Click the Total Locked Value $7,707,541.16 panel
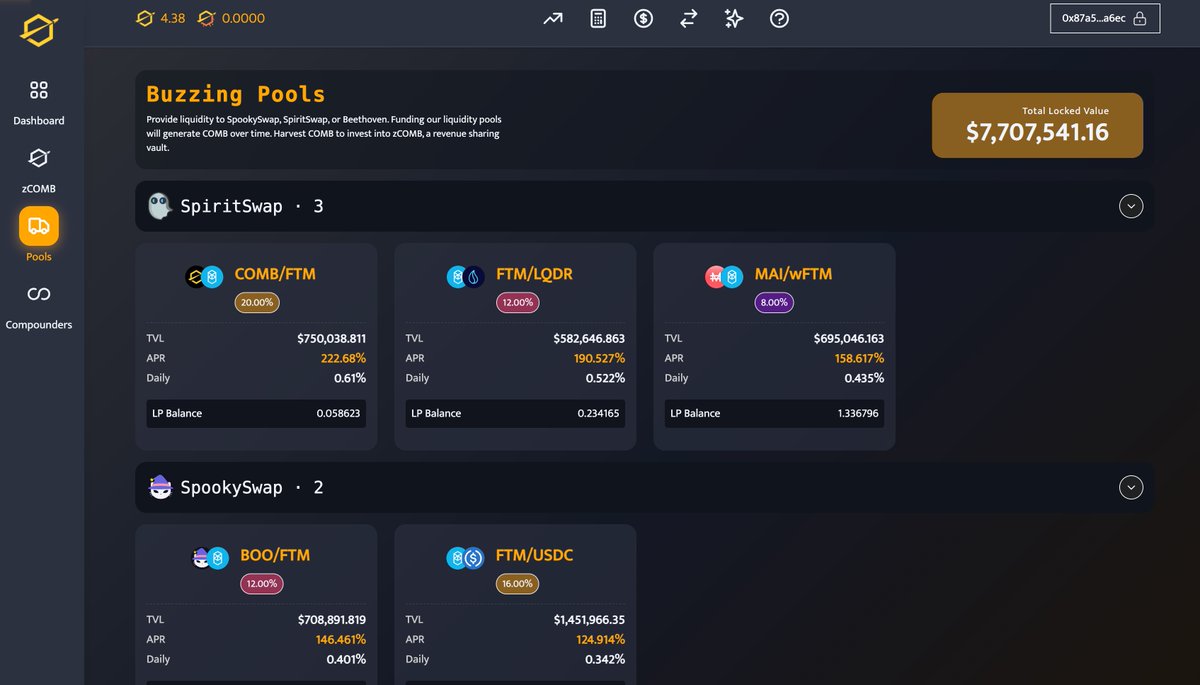Viewport: 1200px width, 685px height. [x=1037, y=125]
